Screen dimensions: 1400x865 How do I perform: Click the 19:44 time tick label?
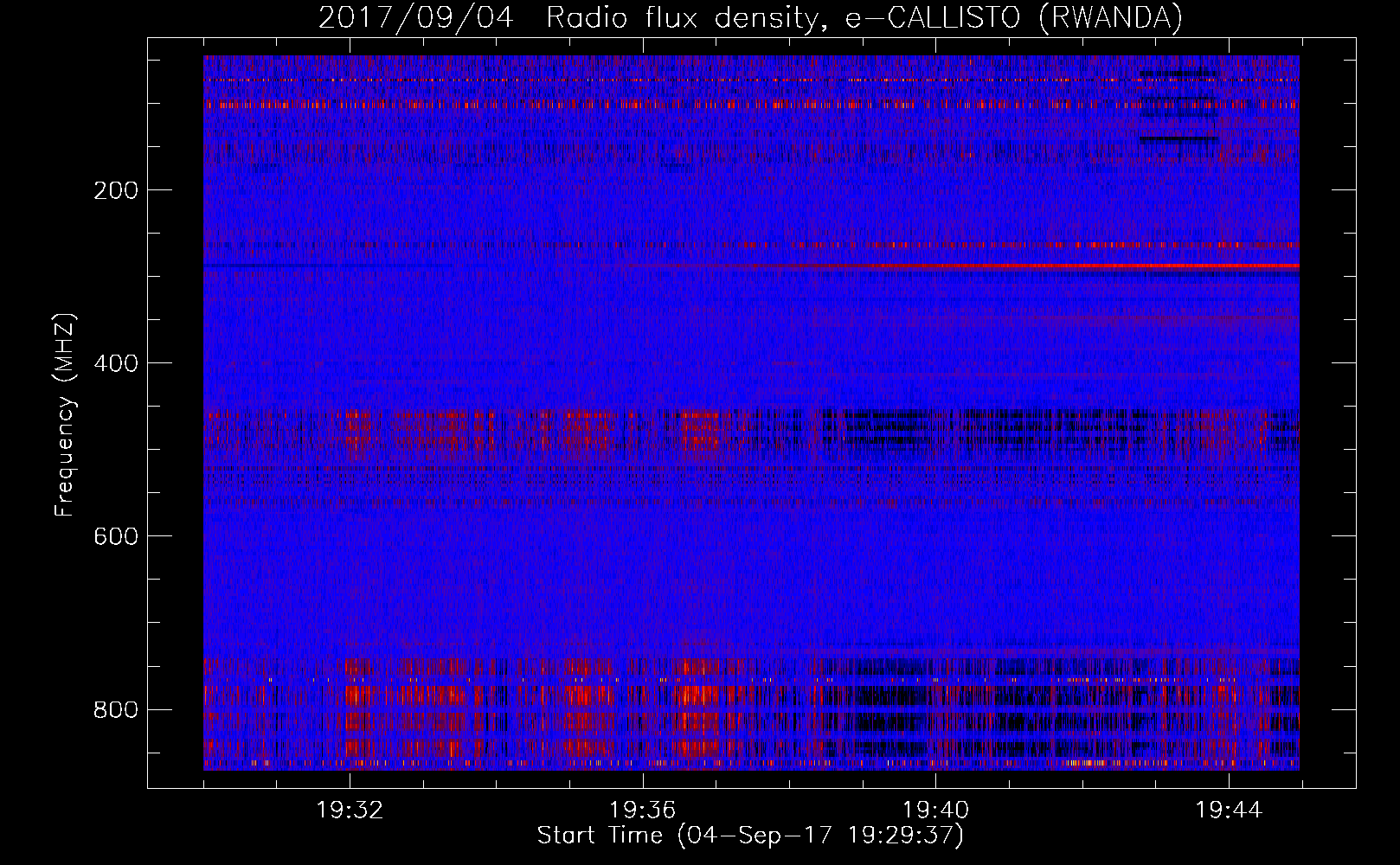pos(1229,811)
